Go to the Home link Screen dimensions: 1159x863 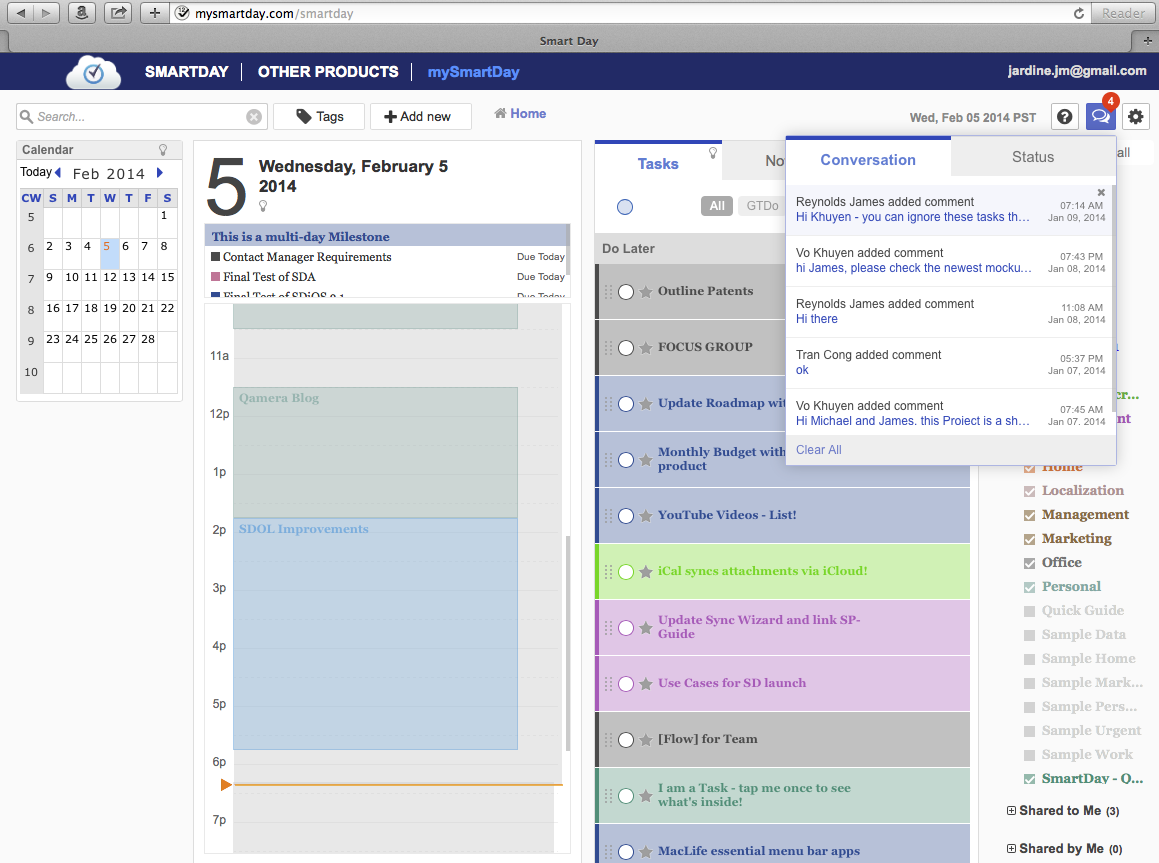click(520, 113)
